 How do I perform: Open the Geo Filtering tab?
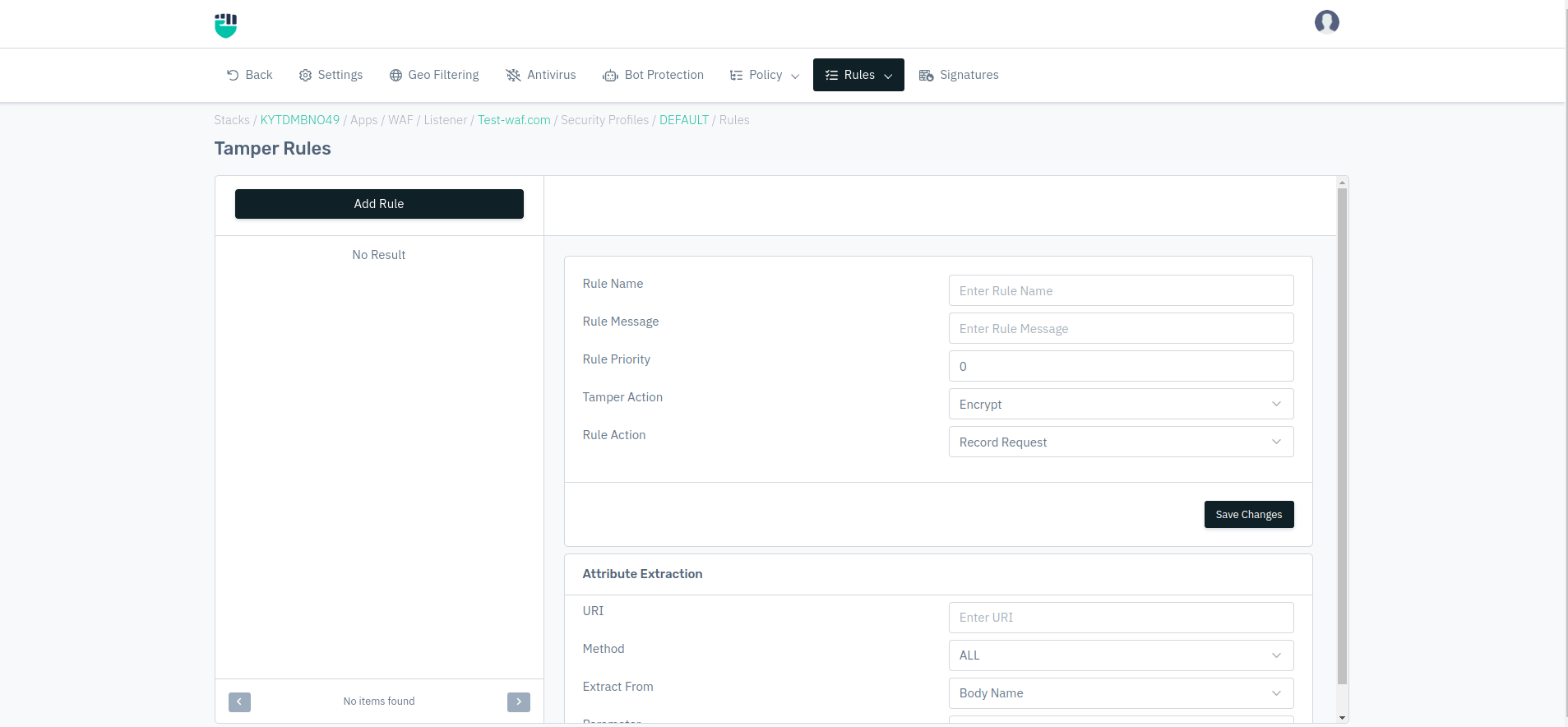[x=434, y=75]
